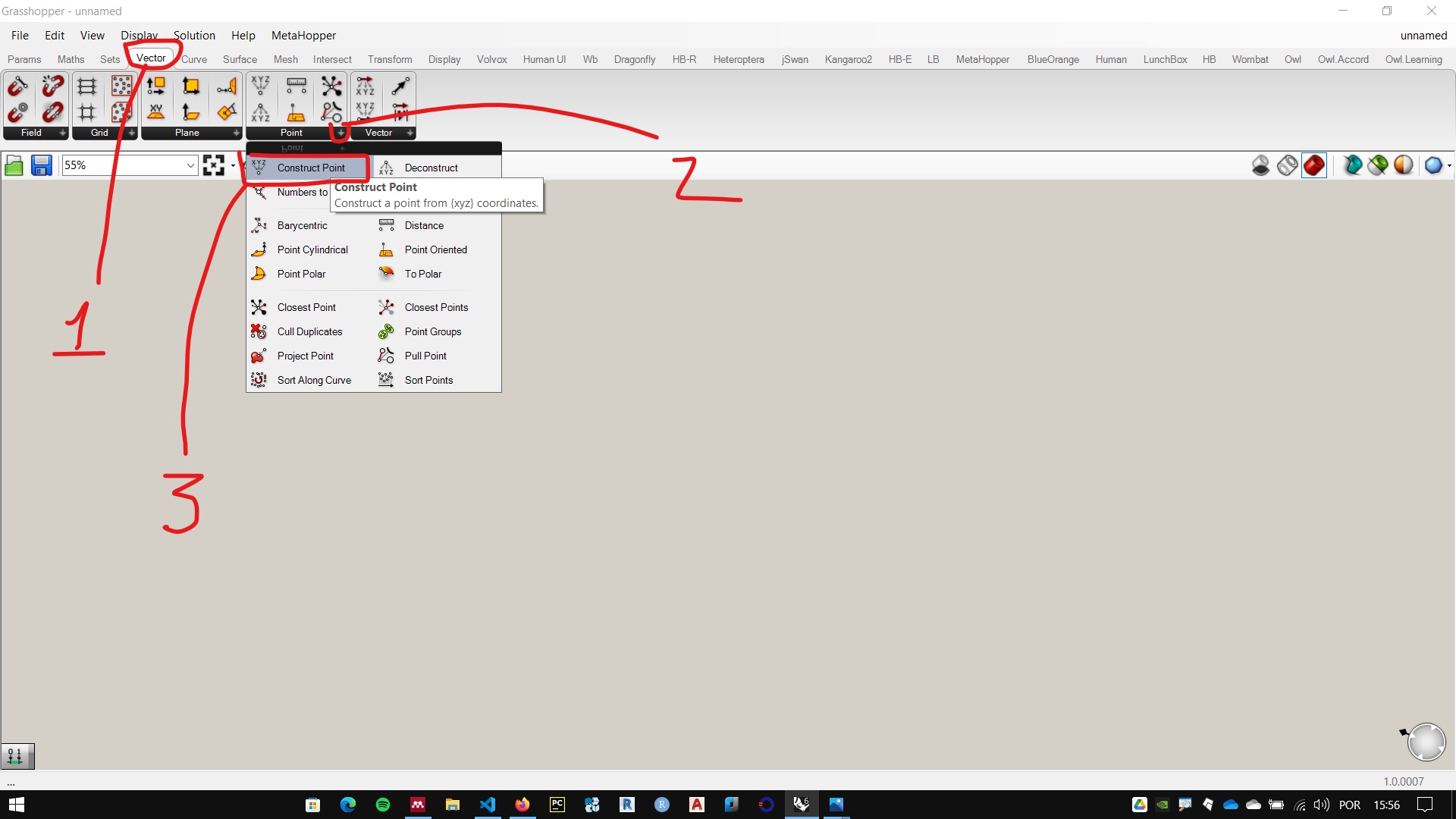Open the Curve menu in ribbon
Image resolution: width=1456 pixels, height=819 pixels.
point(193,58)
